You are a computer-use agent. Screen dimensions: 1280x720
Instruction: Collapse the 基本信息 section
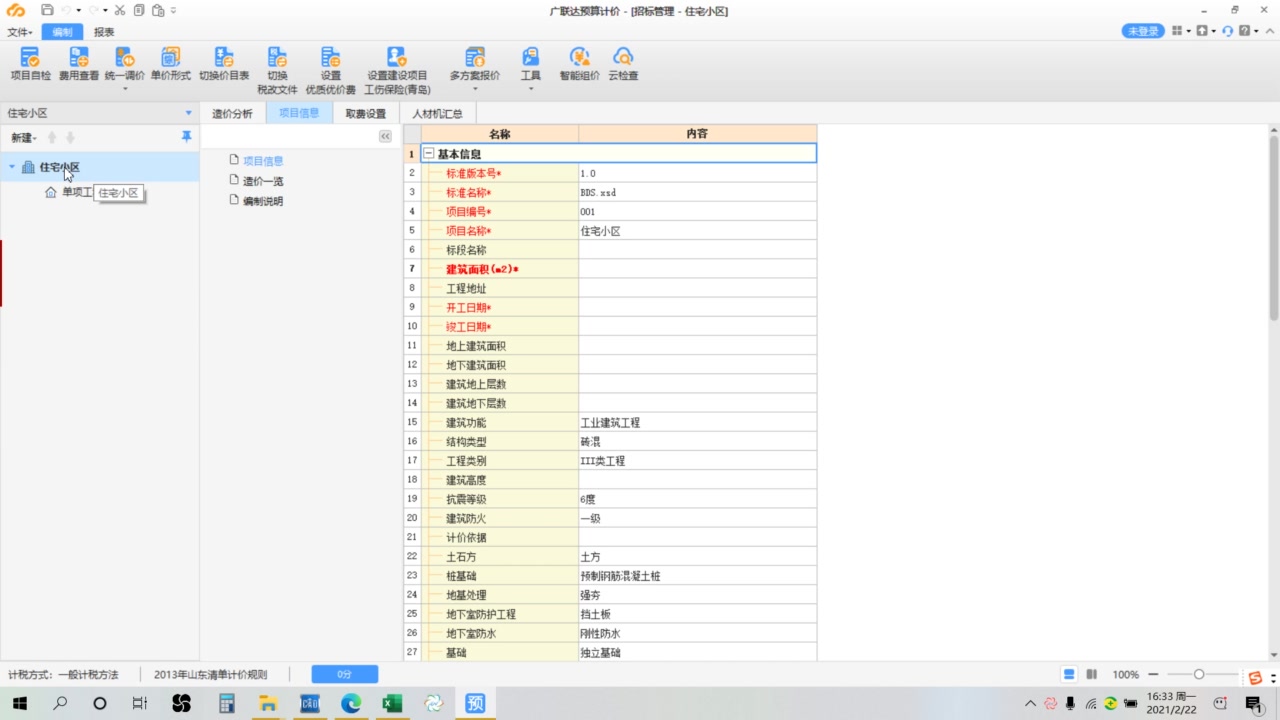[x=429, y=154]
